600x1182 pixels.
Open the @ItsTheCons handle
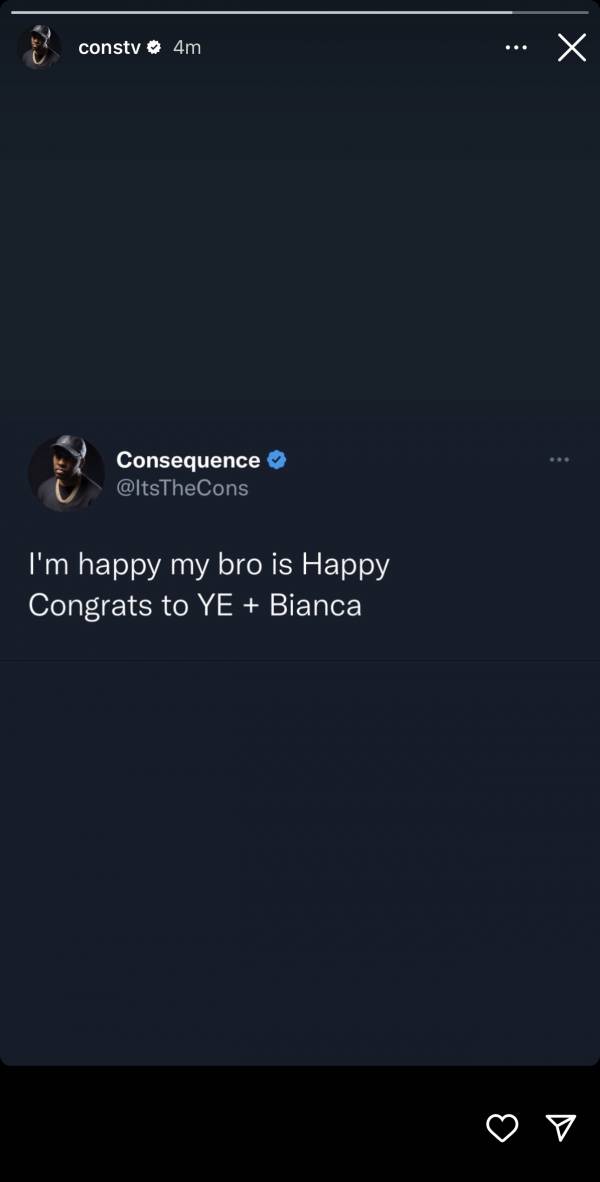pos(182,488)
